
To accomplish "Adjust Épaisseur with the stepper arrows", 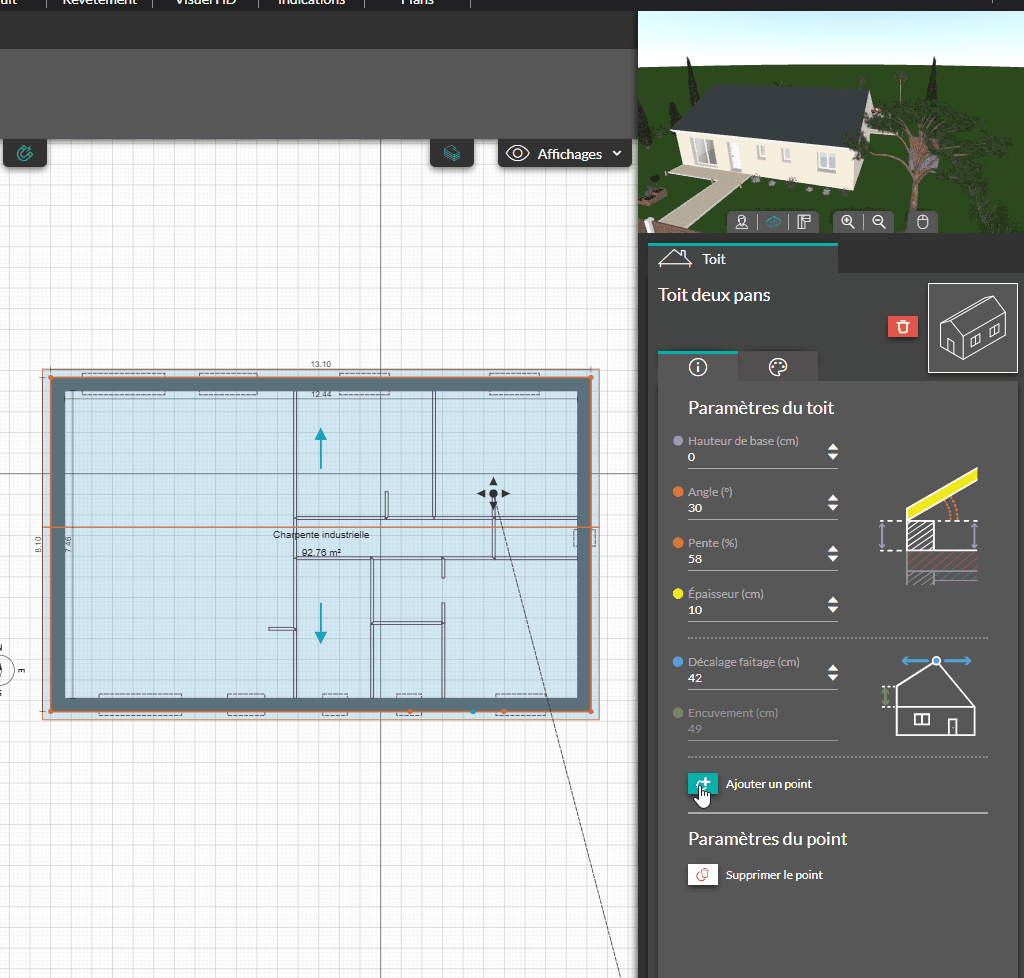I will click(833, 605).
